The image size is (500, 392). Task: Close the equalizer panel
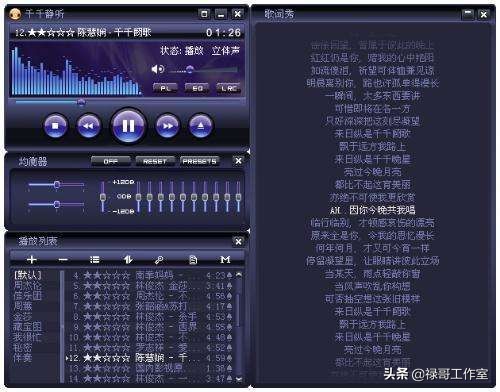point(238,161)
